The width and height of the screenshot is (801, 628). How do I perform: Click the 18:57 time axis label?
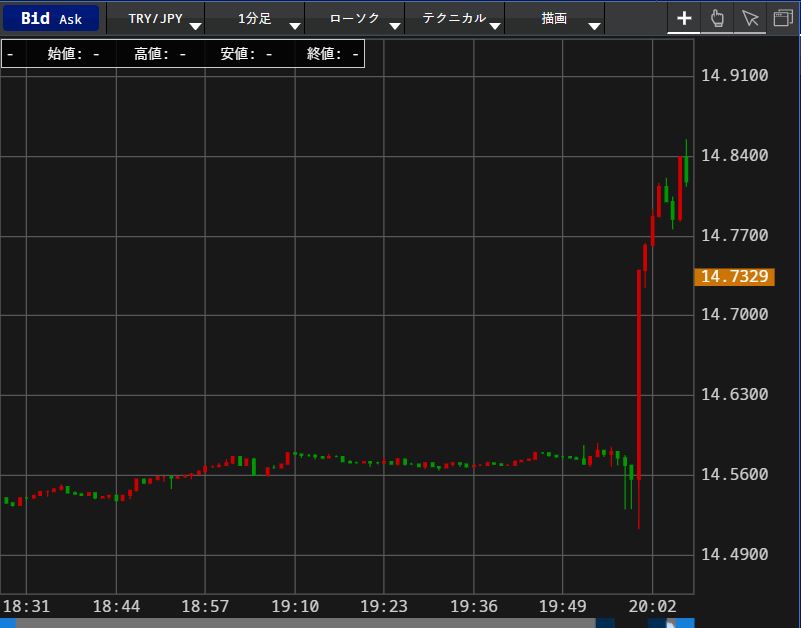pos(205,607)
